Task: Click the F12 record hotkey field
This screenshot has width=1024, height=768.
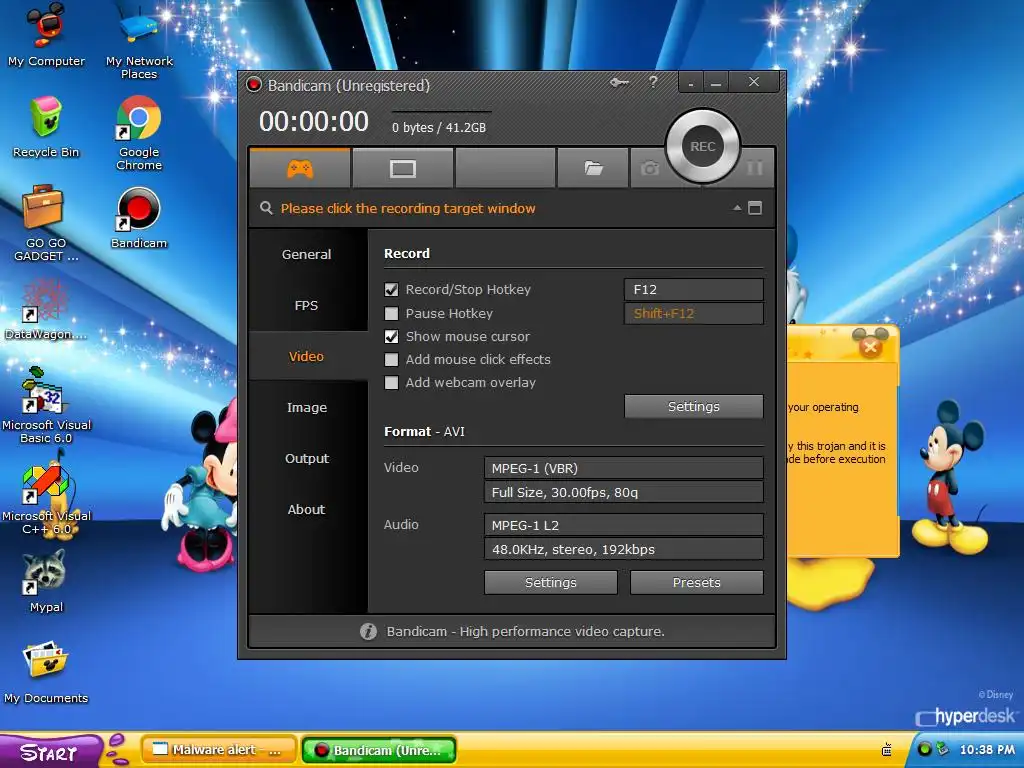Action: [694, 289]
